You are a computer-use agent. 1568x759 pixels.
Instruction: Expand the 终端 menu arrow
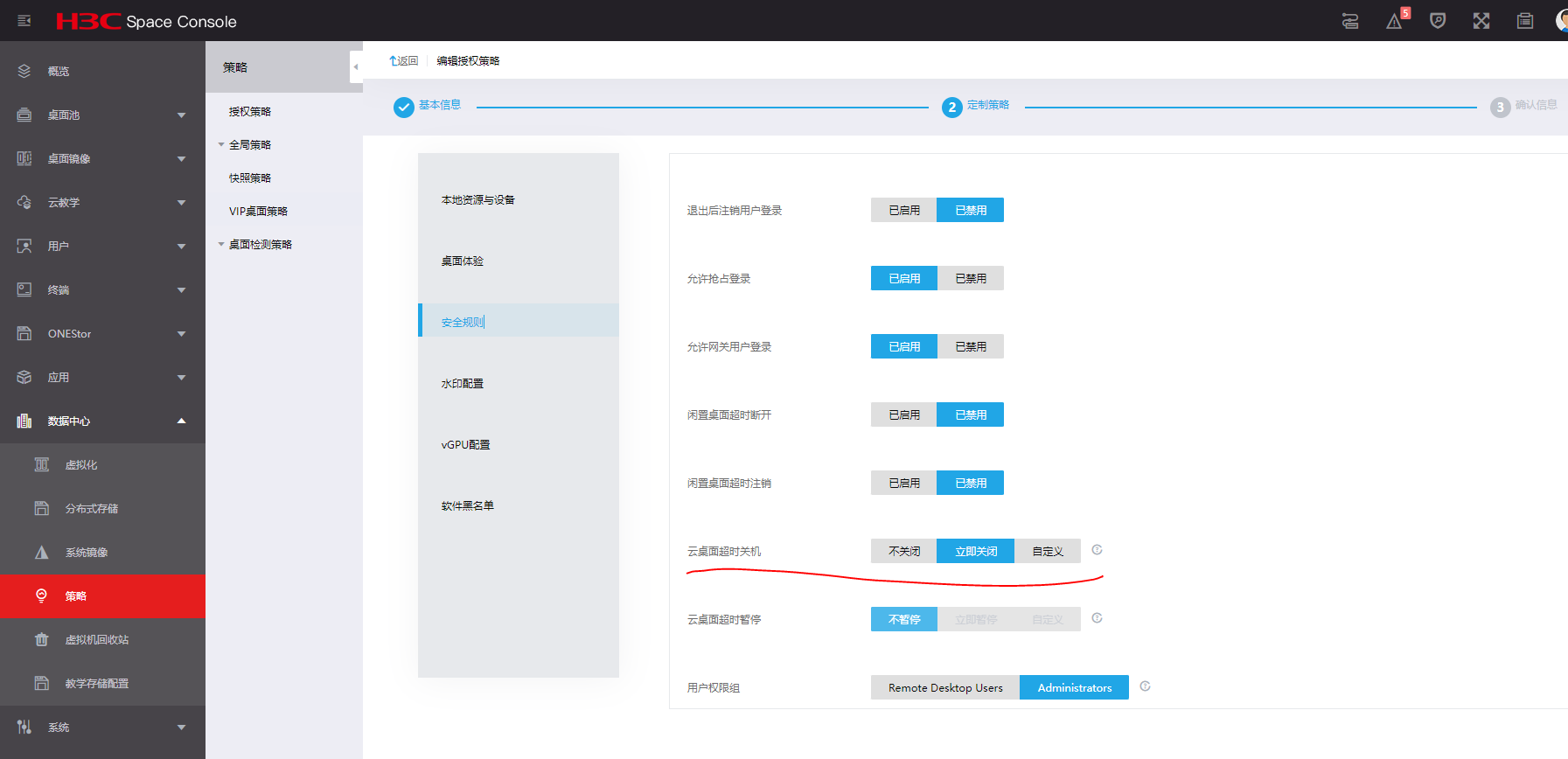coord(181,289)
